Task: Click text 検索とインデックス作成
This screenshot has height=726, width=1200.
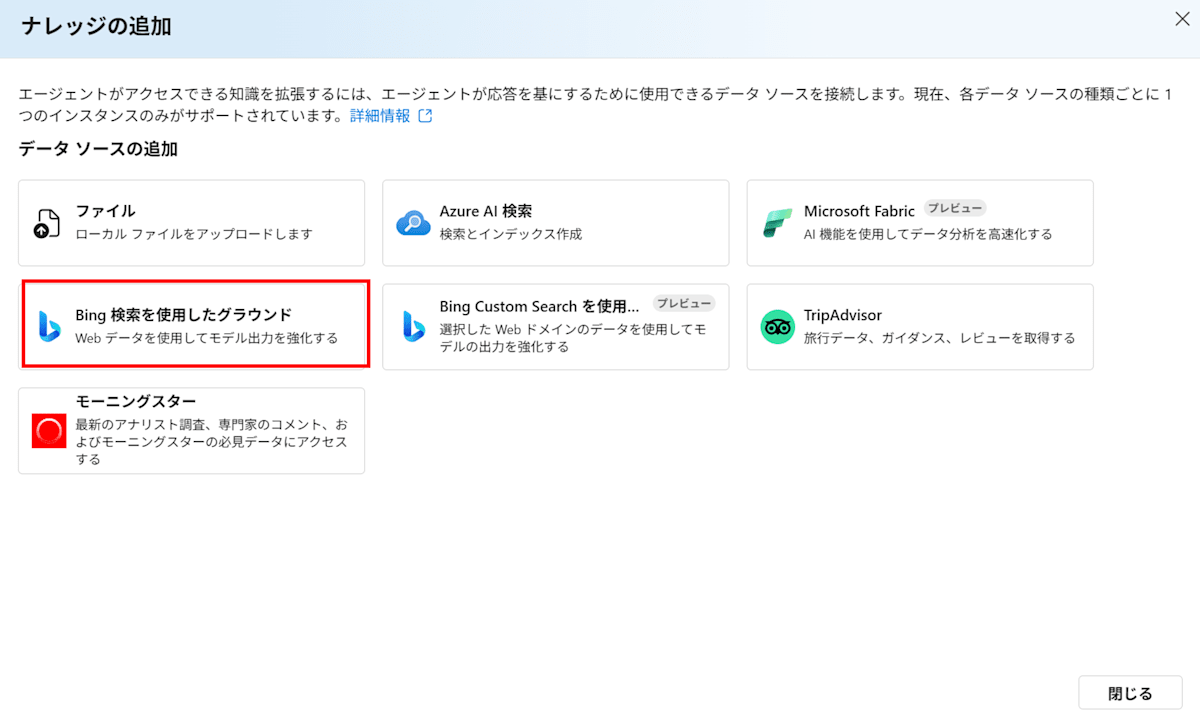Action: point(510,234)
